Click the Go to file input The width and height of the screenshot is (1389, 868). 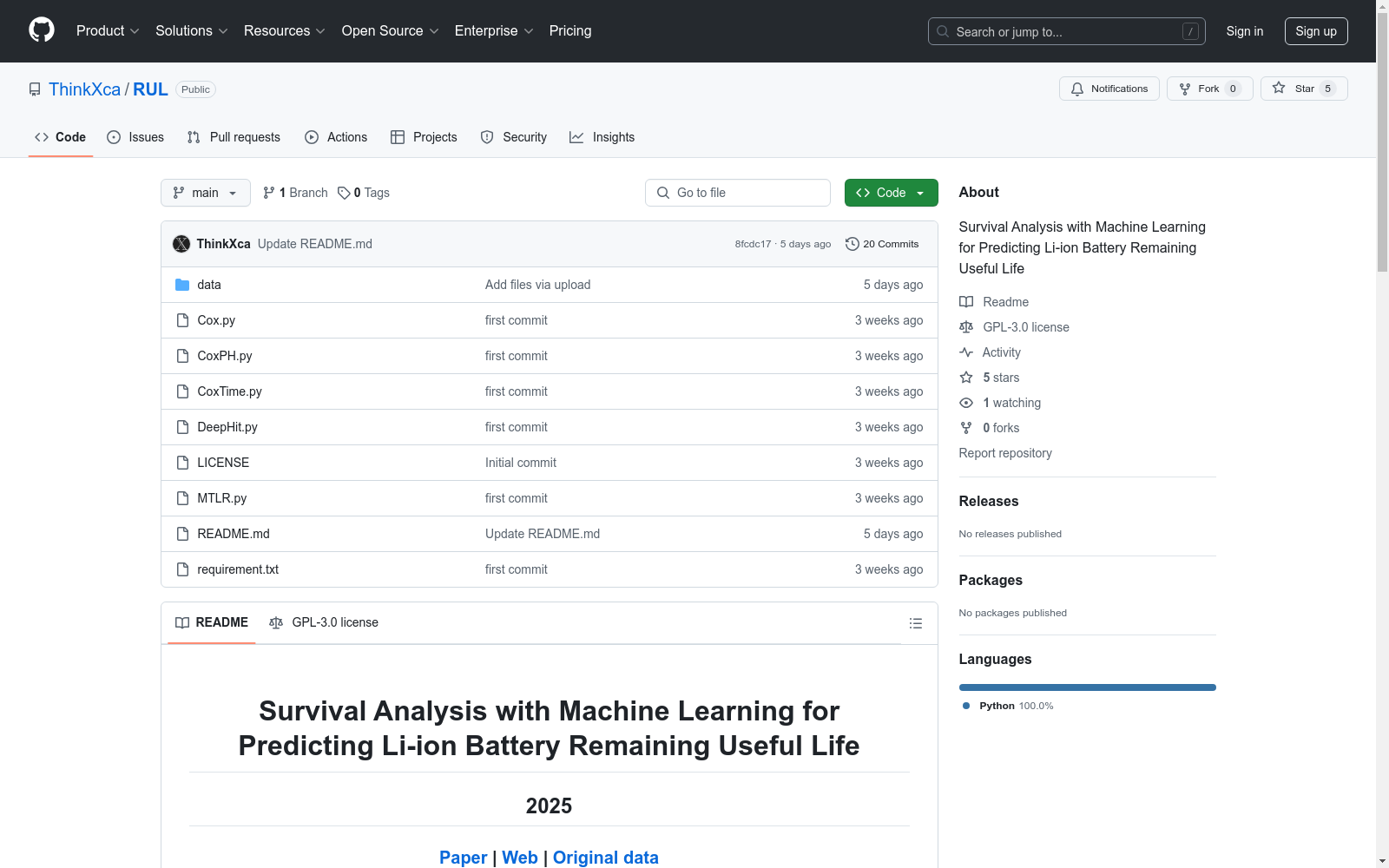(x=738, y=193)
